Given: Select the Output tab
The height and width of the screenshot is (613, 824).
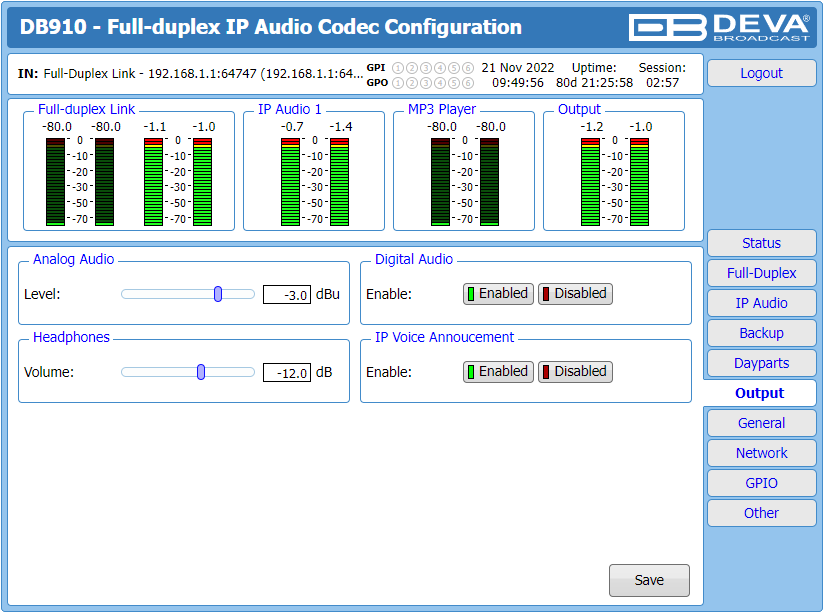Looking at the screenshot, I should coord(759,393).
